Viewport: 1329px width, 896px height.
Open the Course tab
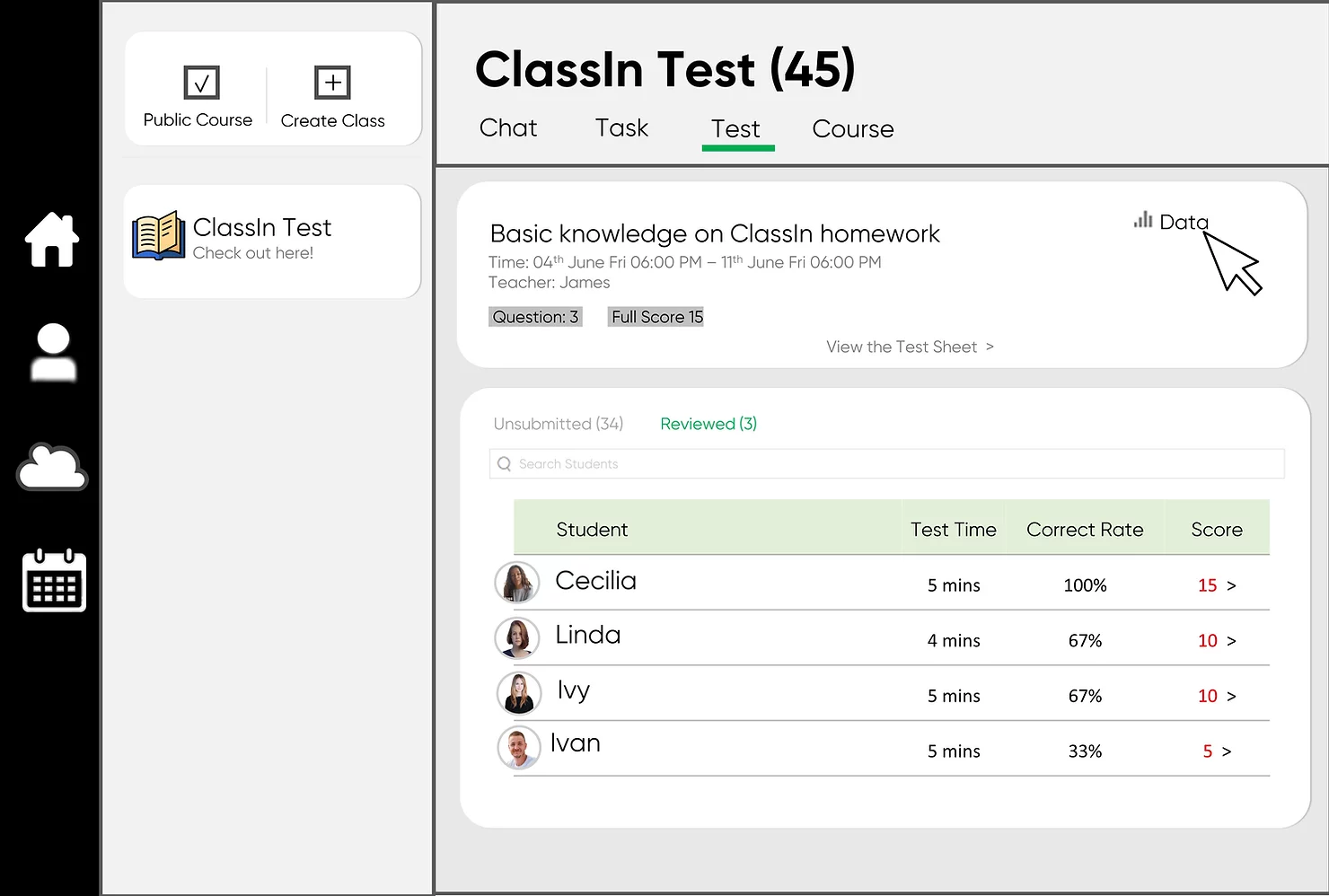852,129
